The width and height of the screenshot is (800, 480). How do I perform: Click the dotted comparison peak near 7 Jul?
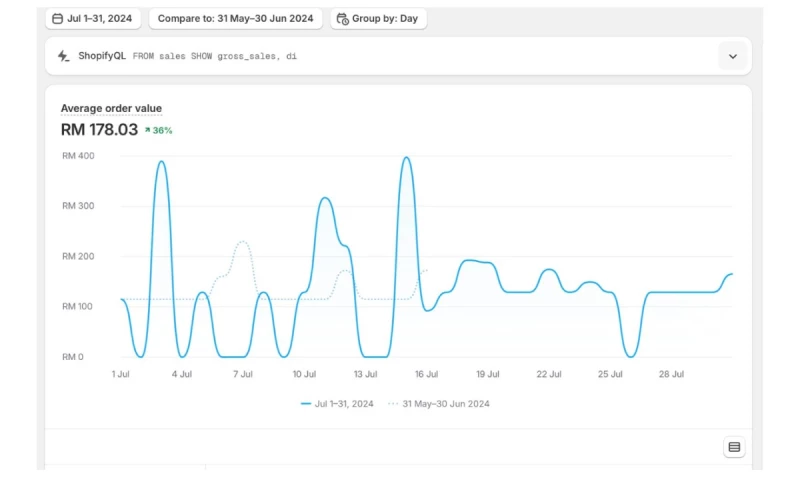click(x=242, y=242)
